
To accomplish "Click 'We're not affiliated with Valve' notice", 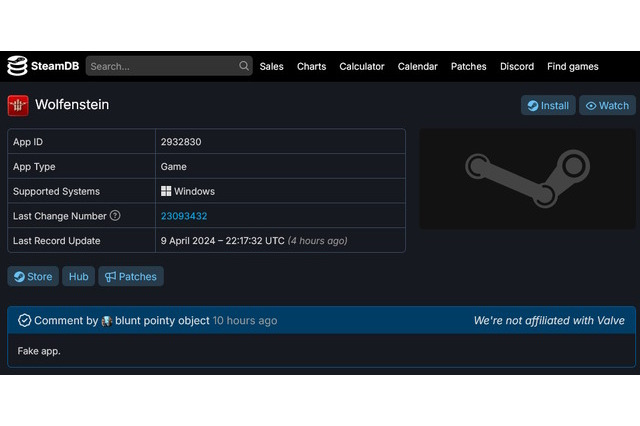I will pyautogui.click(x=549, y=321).
